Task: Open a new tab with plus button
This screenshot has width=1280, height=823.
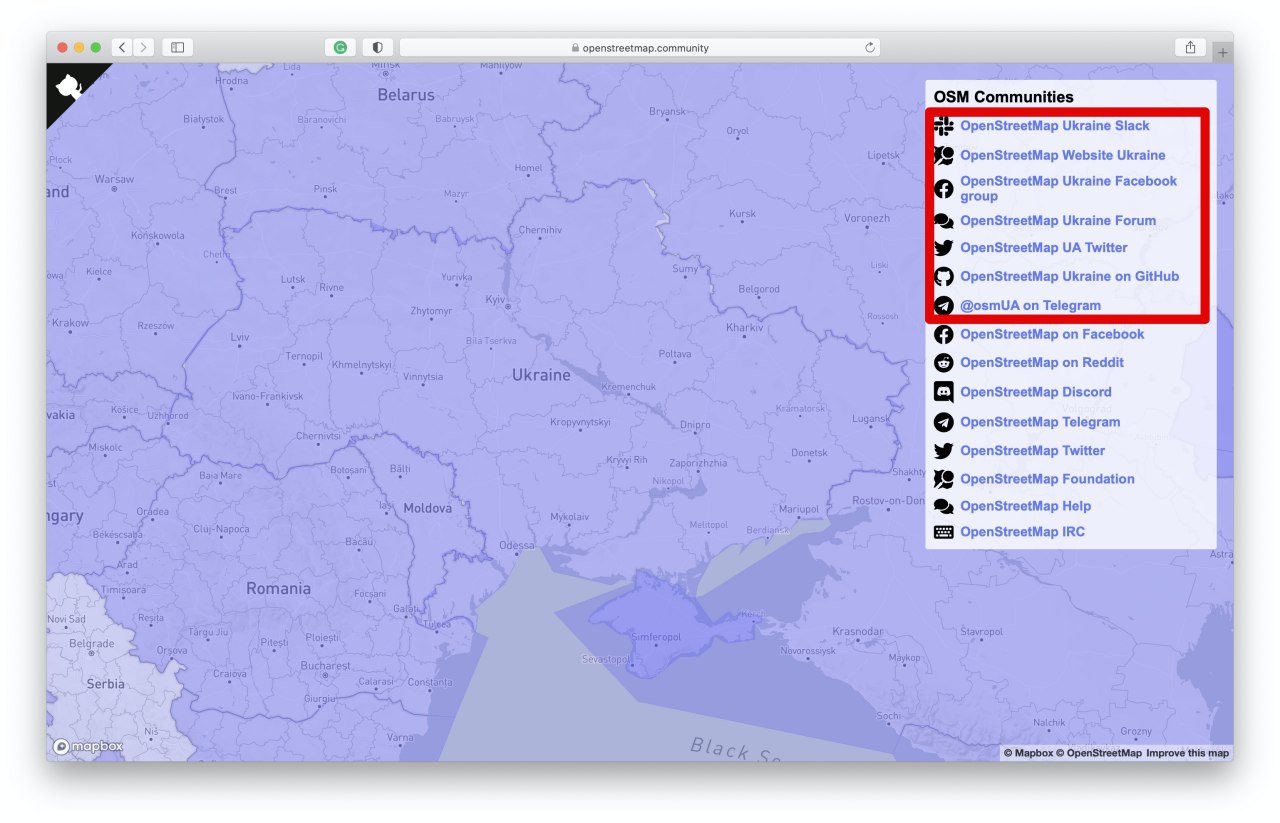Action: coord(1222,51)
